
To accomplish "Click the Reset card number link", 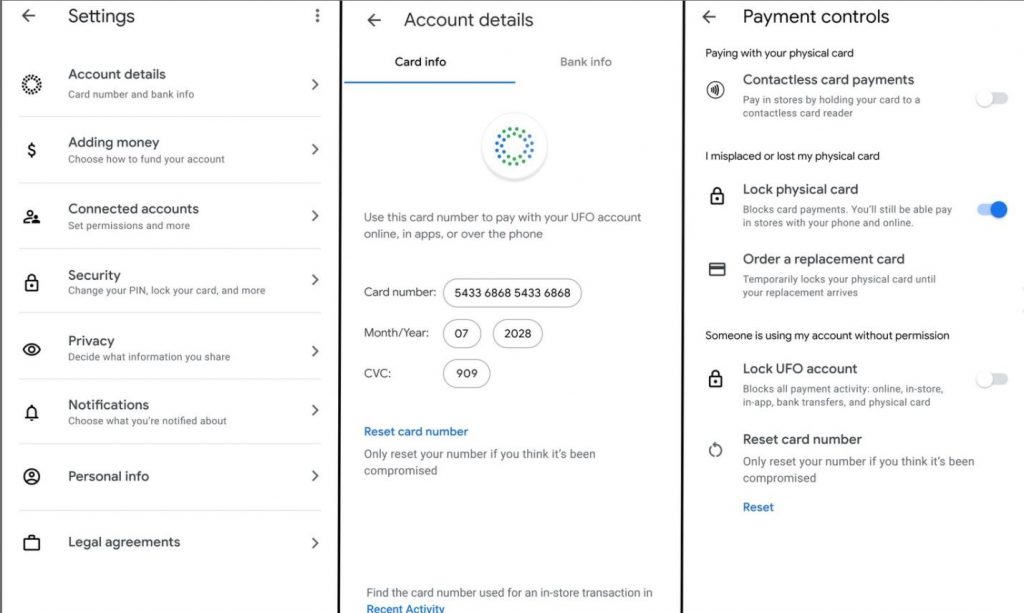I will (x=416, y=432).
